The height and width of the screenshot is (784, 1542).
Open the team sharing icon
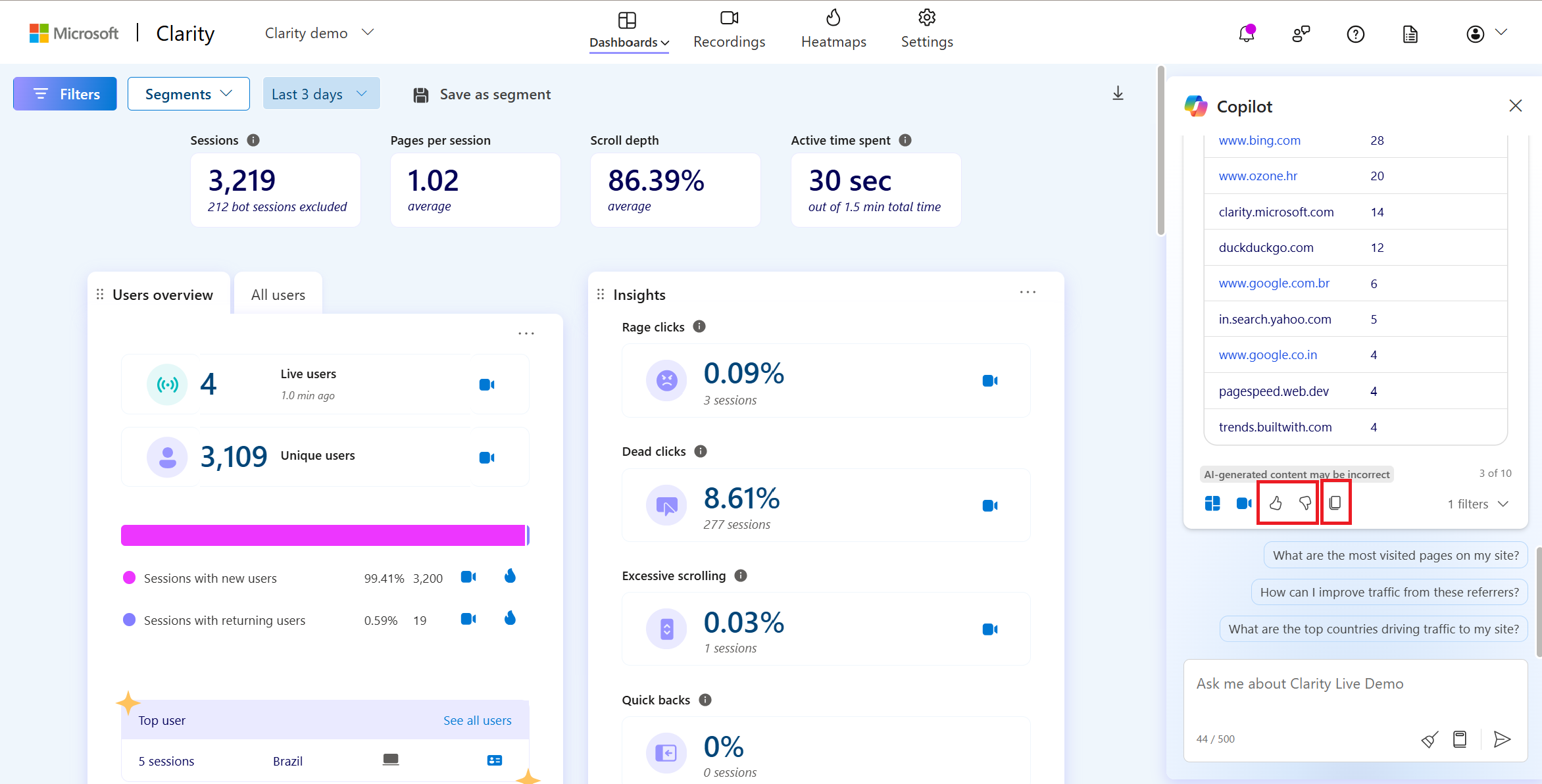pyautogui.click(x=1301, y=34)
